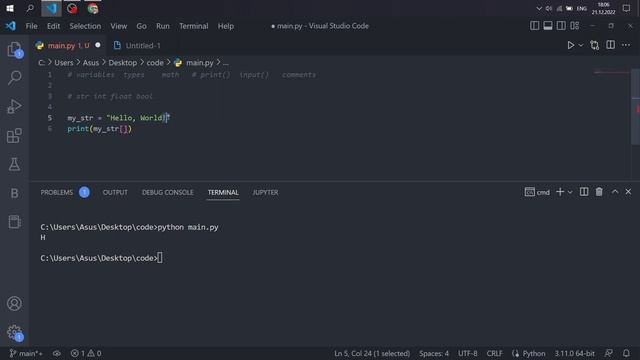Toggle the bottom panel layout
The width and height of the screenshot is (640, 360).
(x=548, y=26)
